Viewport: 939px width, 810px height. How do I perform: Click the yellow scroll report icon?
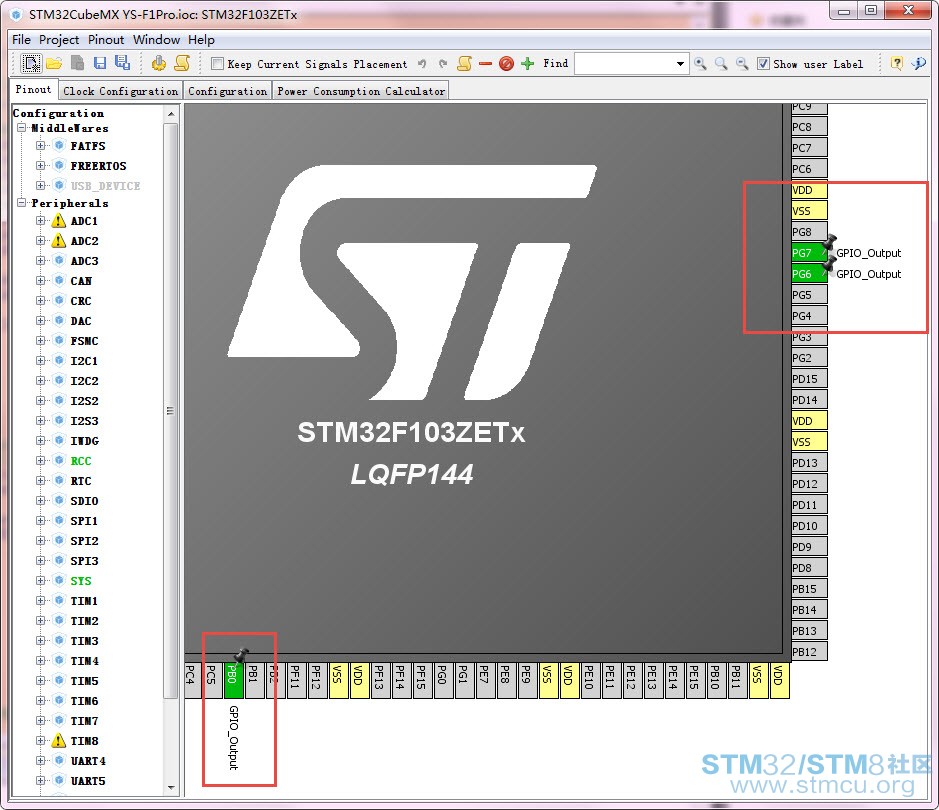pos(182,63)
